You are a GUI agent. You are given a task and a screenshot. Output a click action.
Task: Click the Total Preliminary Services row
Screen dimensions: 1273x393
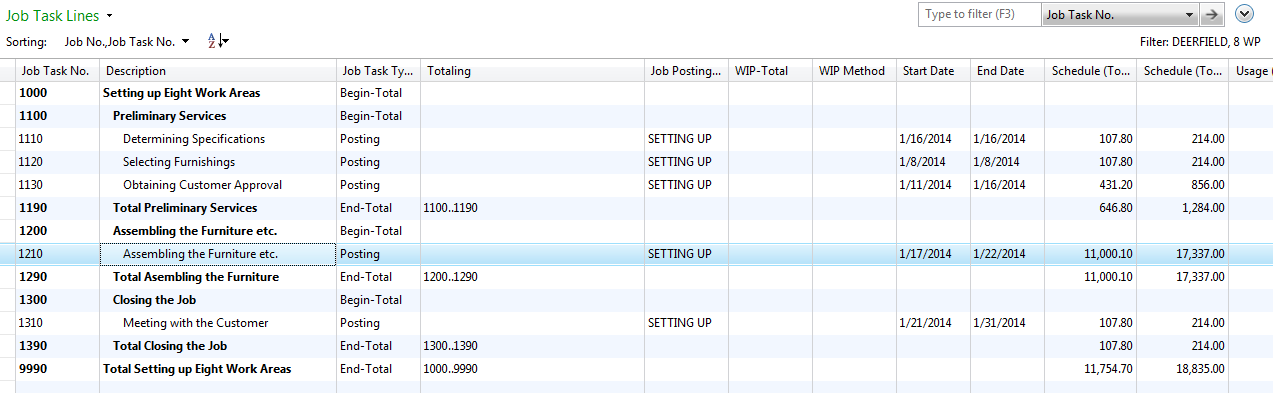point(644,208)
